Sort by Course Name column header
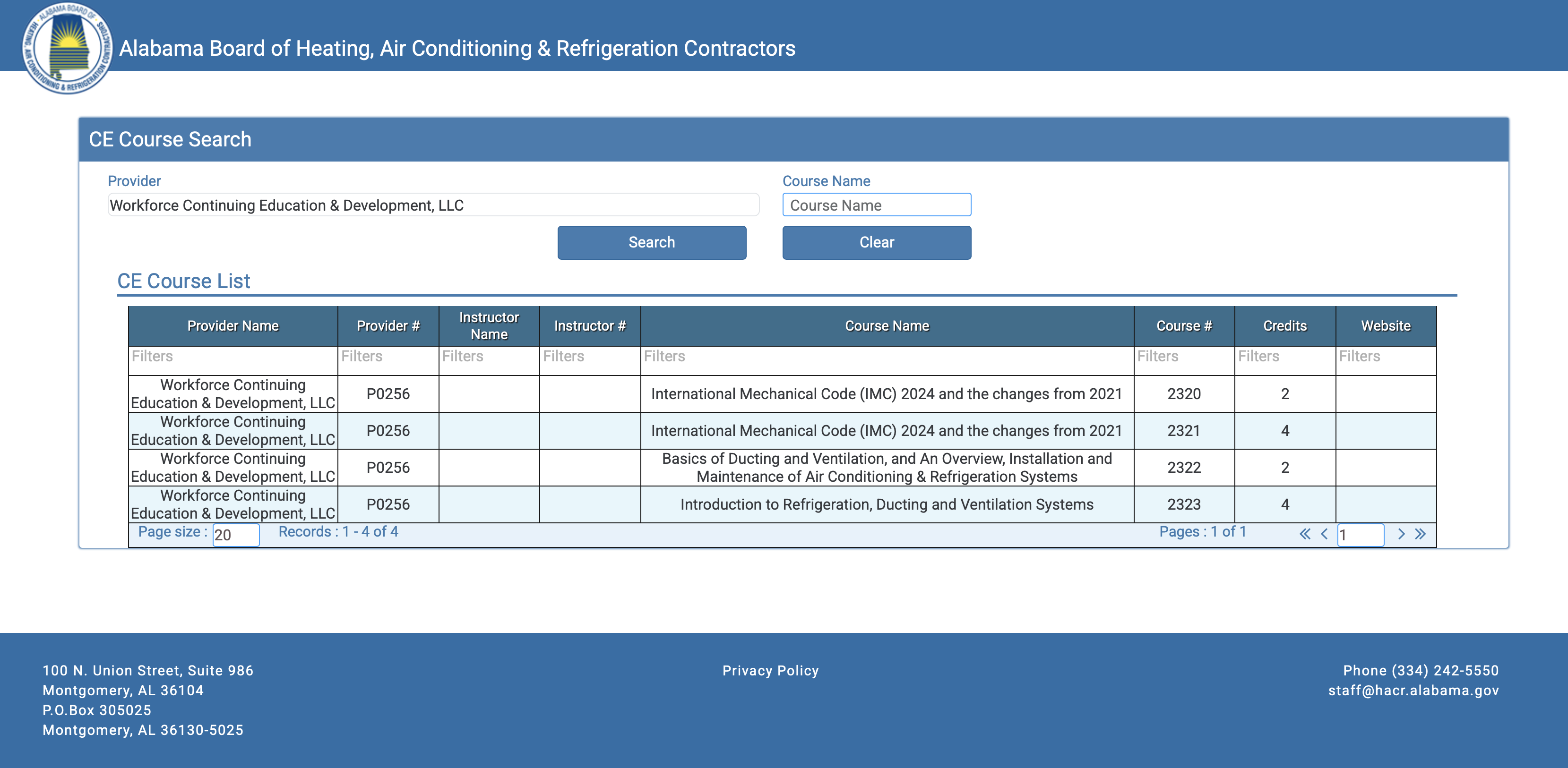 [x=887, y=326]
